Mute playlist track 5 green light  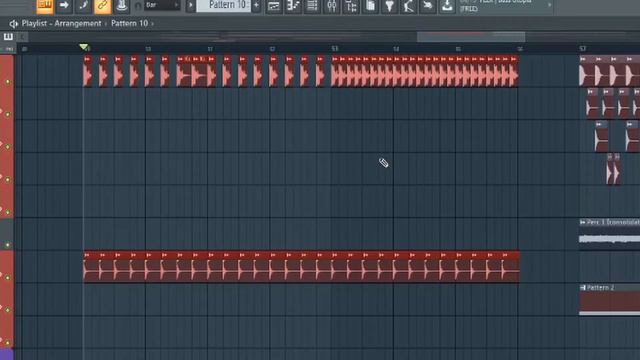click(x=7, y=212)
